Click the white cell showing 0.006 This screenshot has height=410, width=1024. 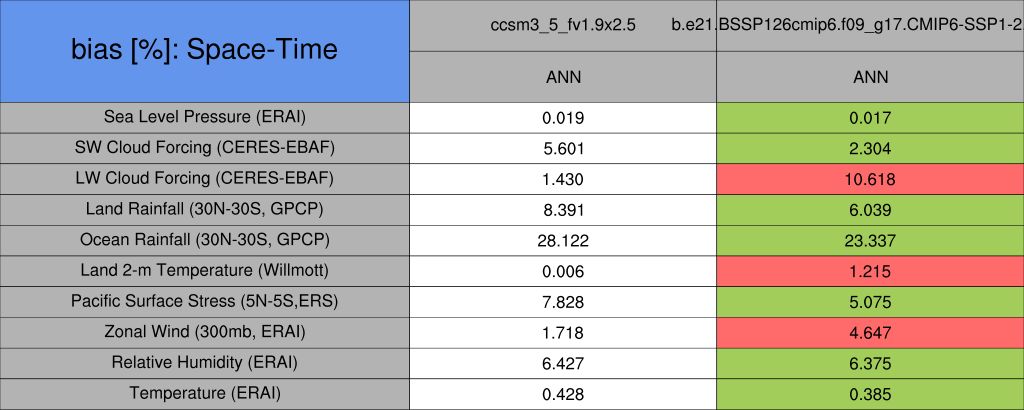563,271
